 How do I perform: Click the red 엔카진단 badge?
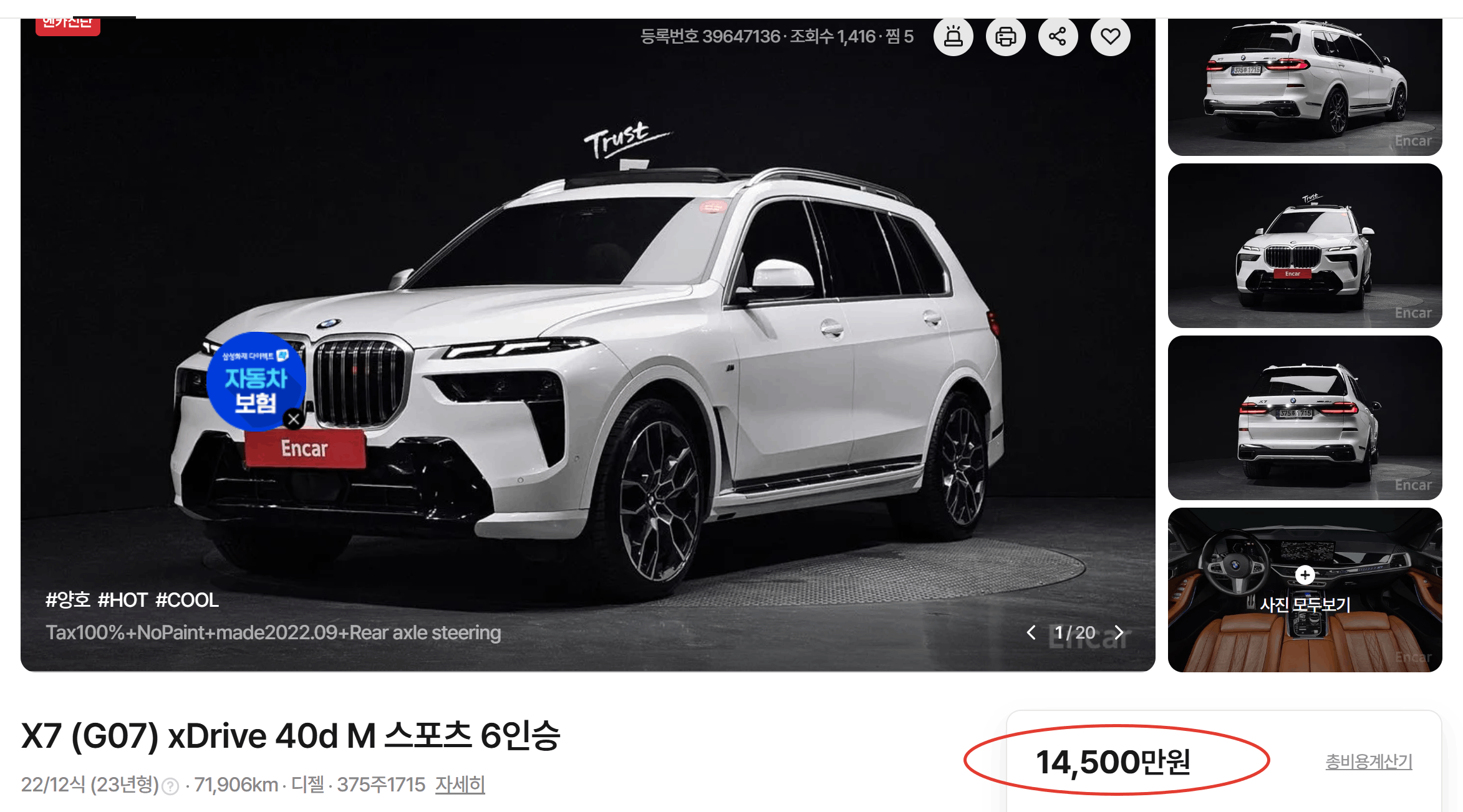(68, 26)
